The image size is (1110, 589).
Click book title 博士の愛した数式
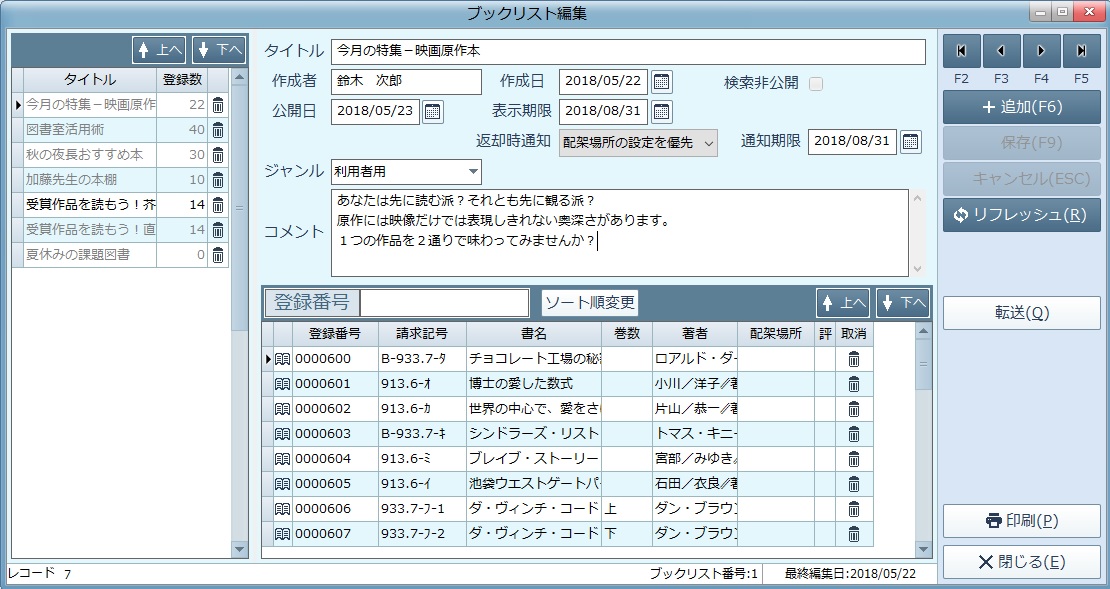(534, 384)
